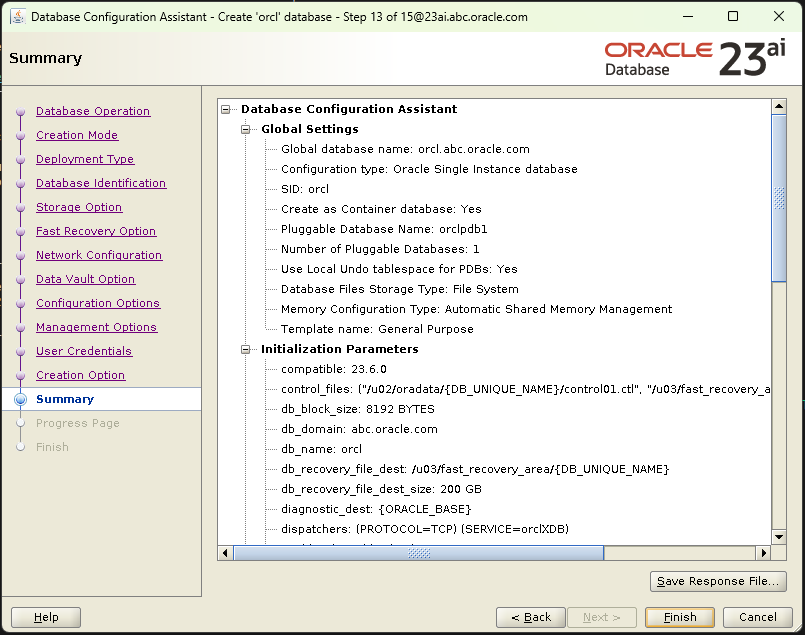
Task: Click the Save Response File button
Action: pos(718,581)
